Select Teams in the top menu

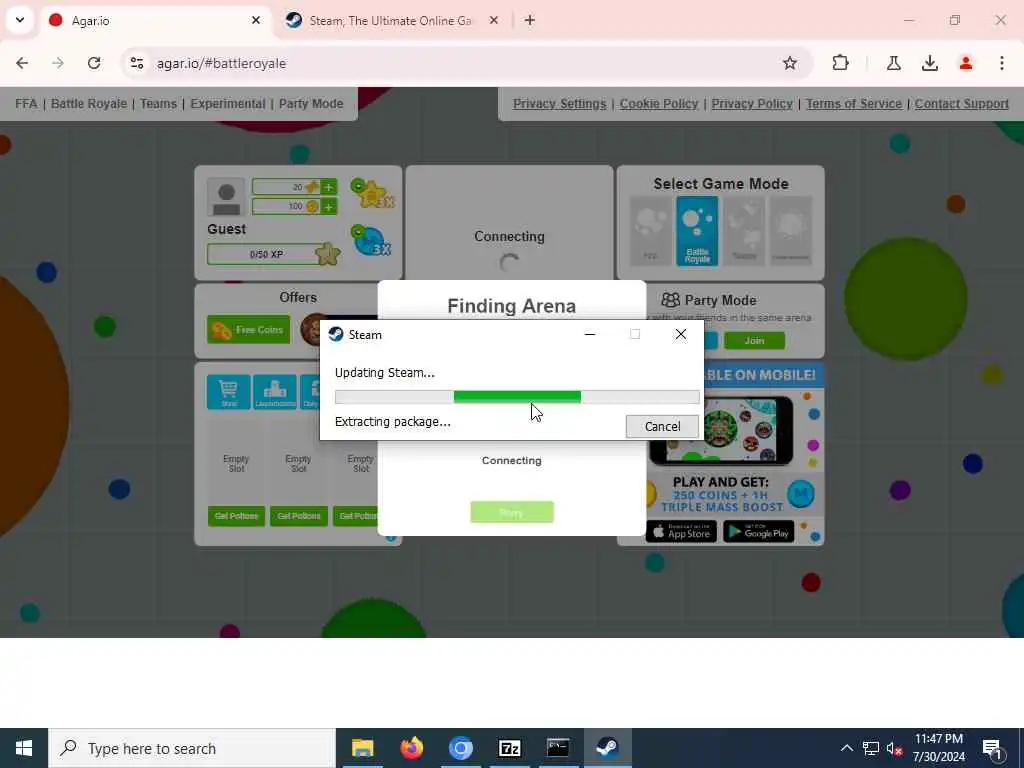click(x=158, y=104)
